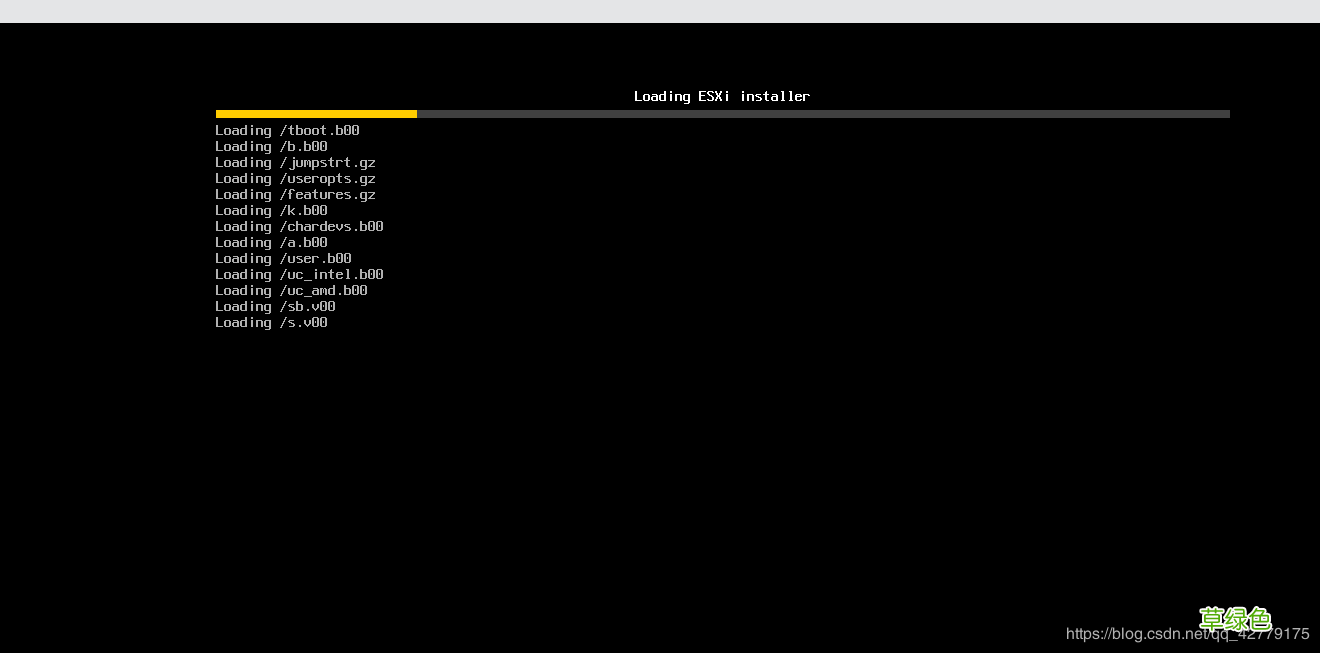Viewport: 1320px width, 653px height.
Task: Select the line Loading /uc_intel.b00
Action: coord(299,274)
